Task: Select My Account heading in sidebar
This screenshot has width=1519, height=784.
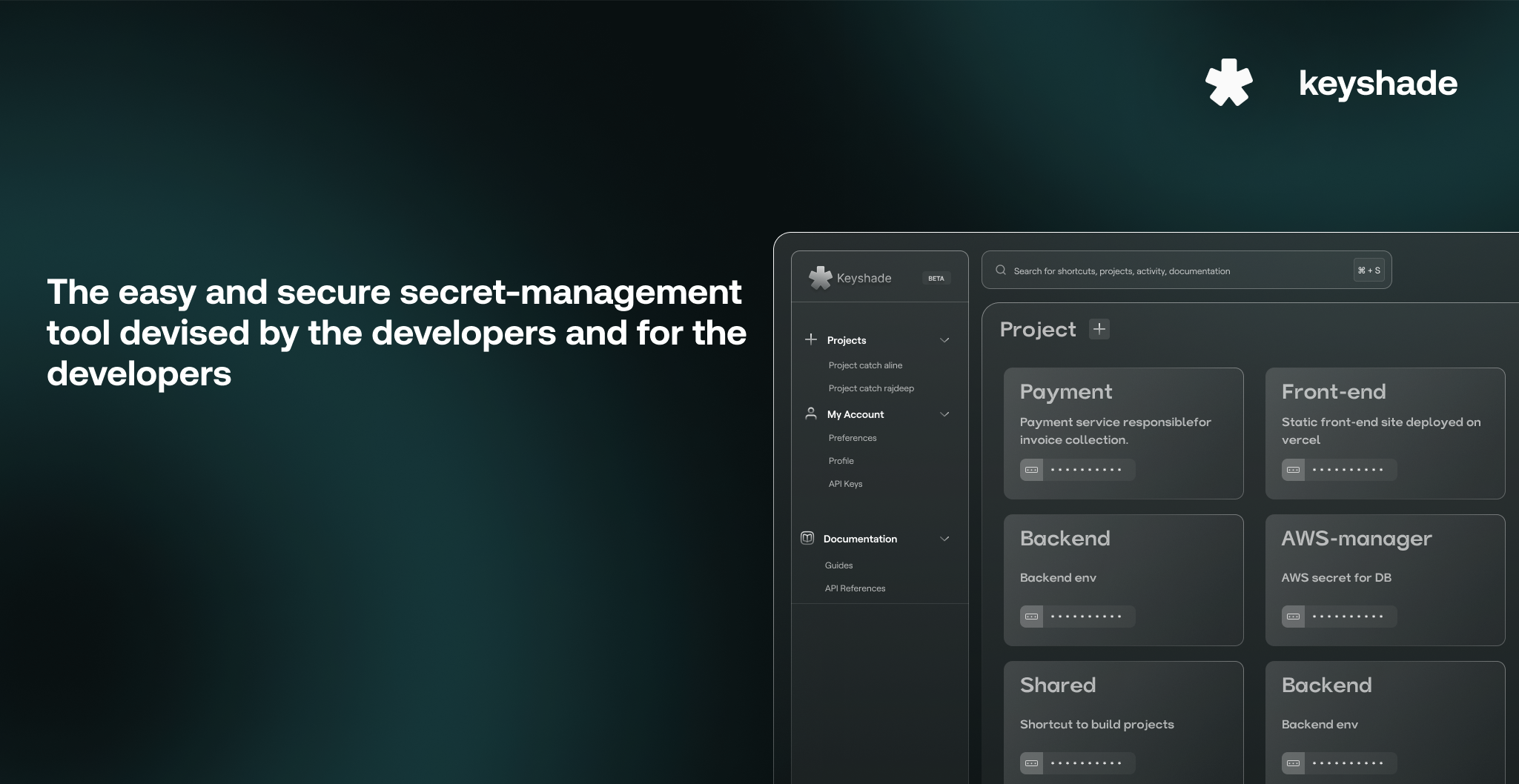Action: pos(856,414)
